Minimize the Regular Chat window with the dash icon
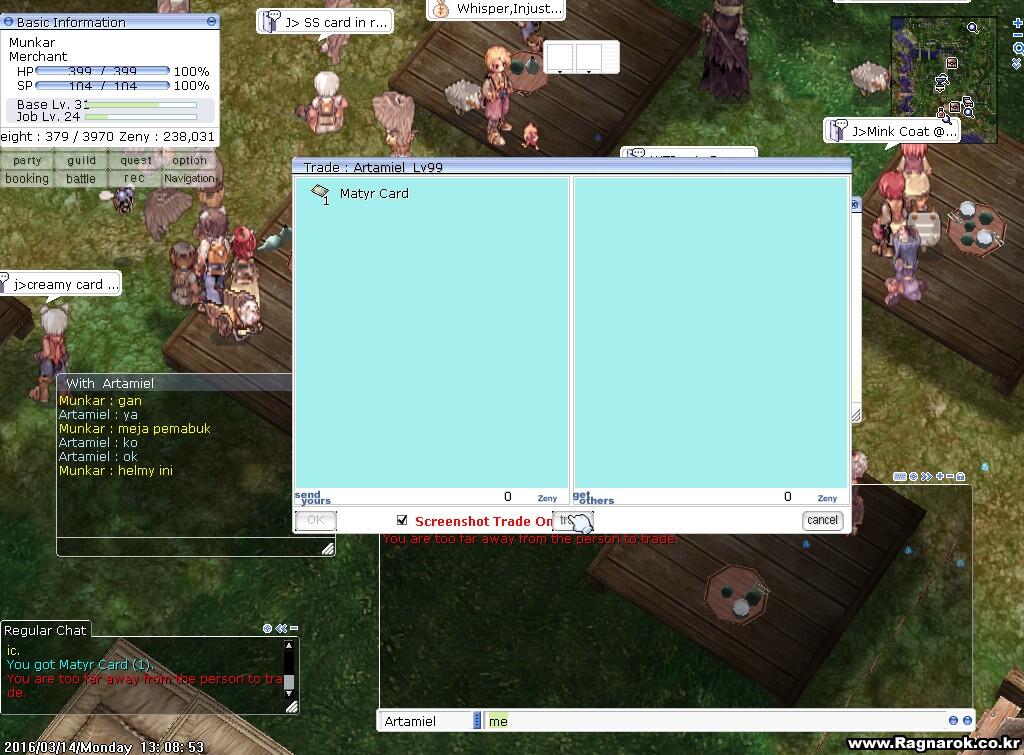 pos(294,628)
